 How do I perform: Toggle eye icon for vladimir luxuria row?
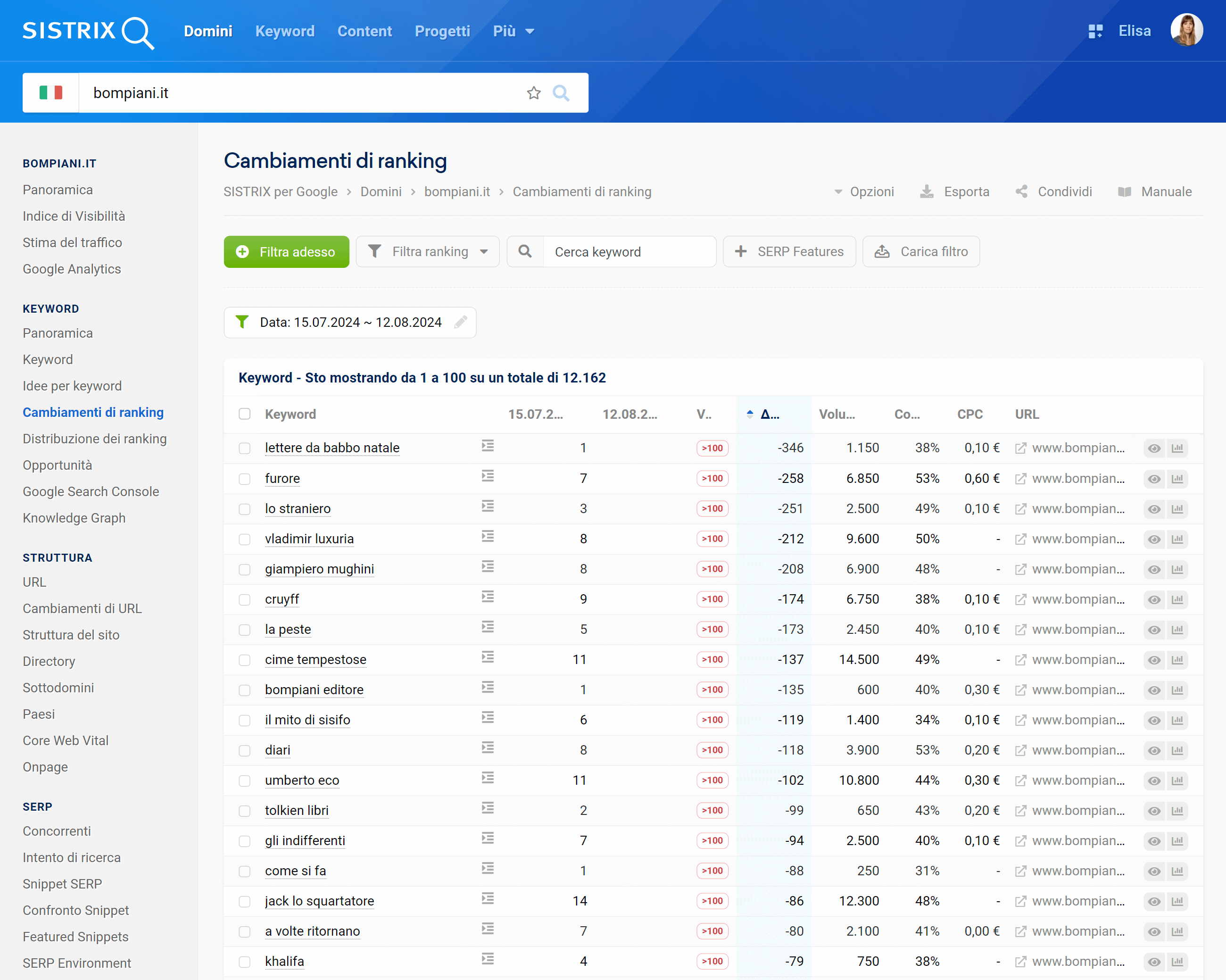1154,539
